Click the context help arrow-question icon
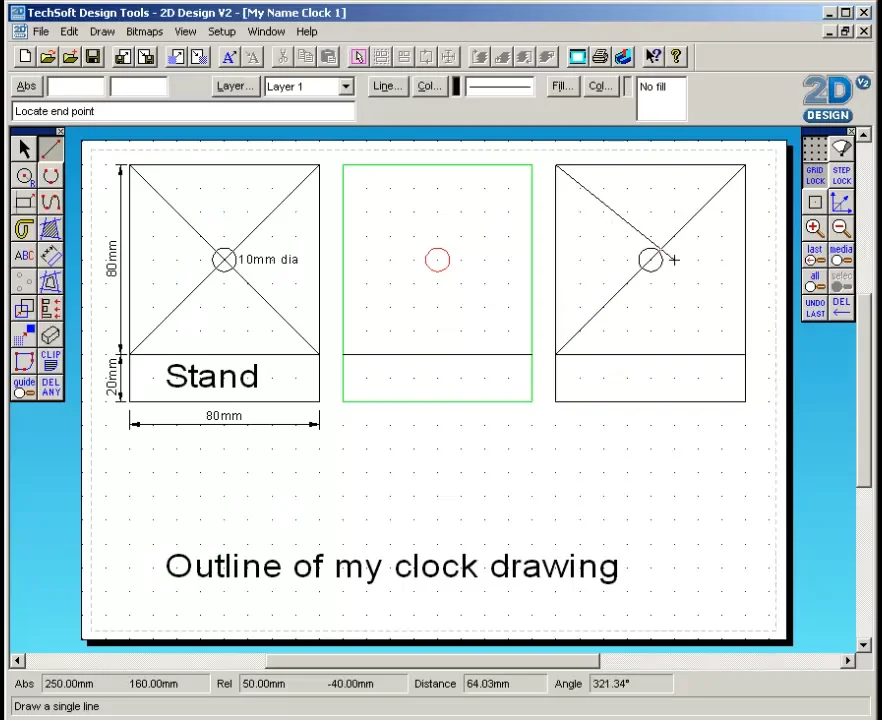 pos(653,56)
